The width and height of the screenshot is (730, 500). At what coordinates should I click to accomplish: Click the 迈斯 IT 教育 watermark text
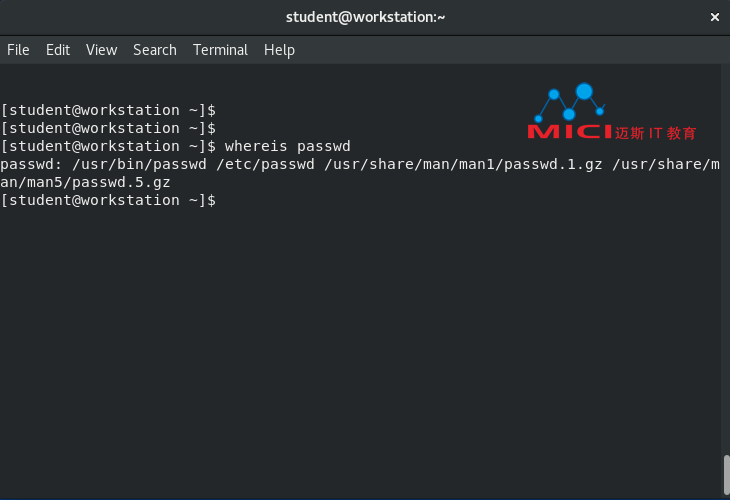pyautogui.click(x=656, y=132)
